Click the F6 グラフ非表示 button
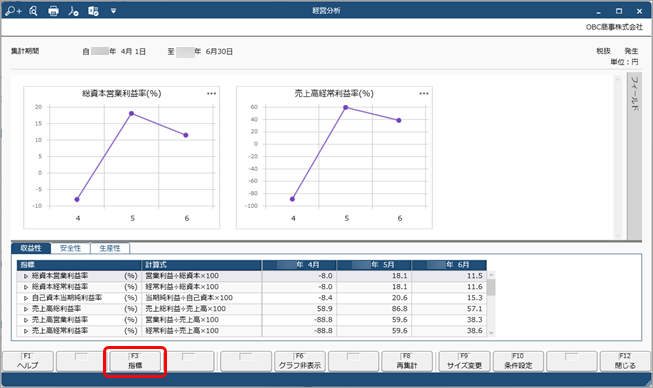This screenshot has height=388, width=653. coord(300,361)
